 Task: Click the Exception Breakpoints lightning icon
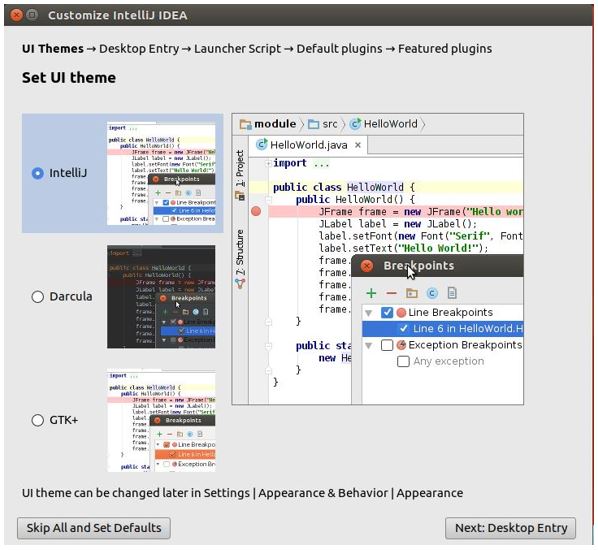click(x=401, y=345)
